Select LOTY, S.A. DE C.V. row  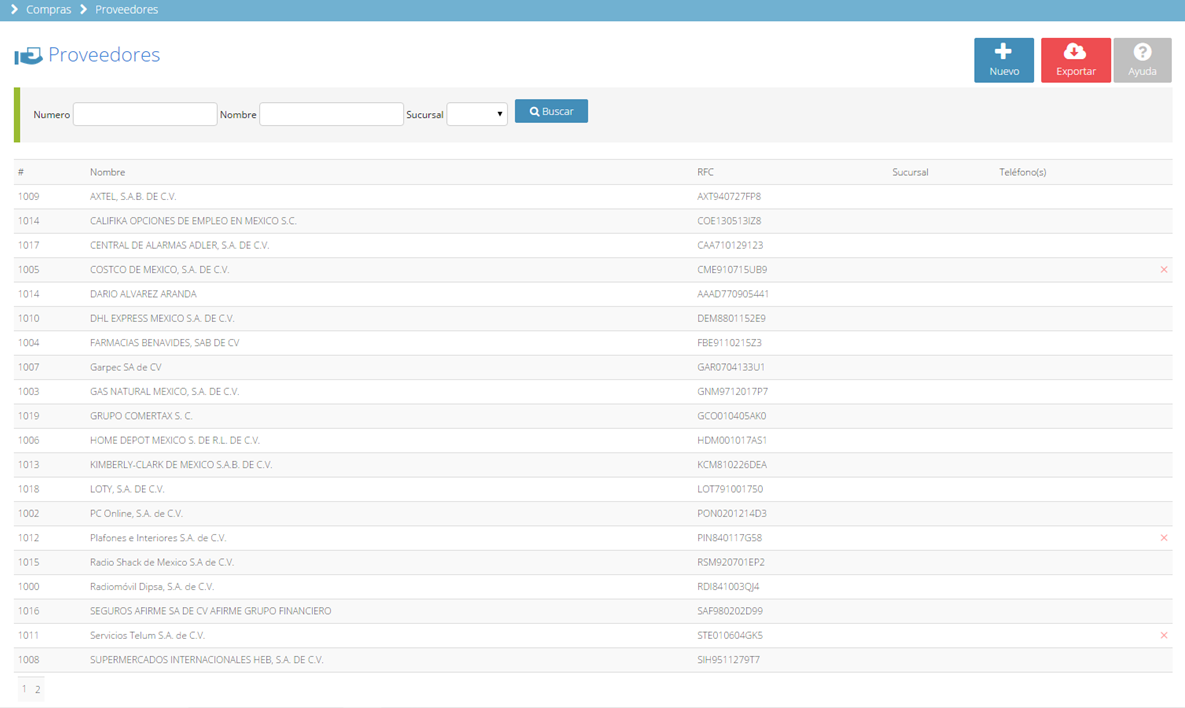click(593, 489)
